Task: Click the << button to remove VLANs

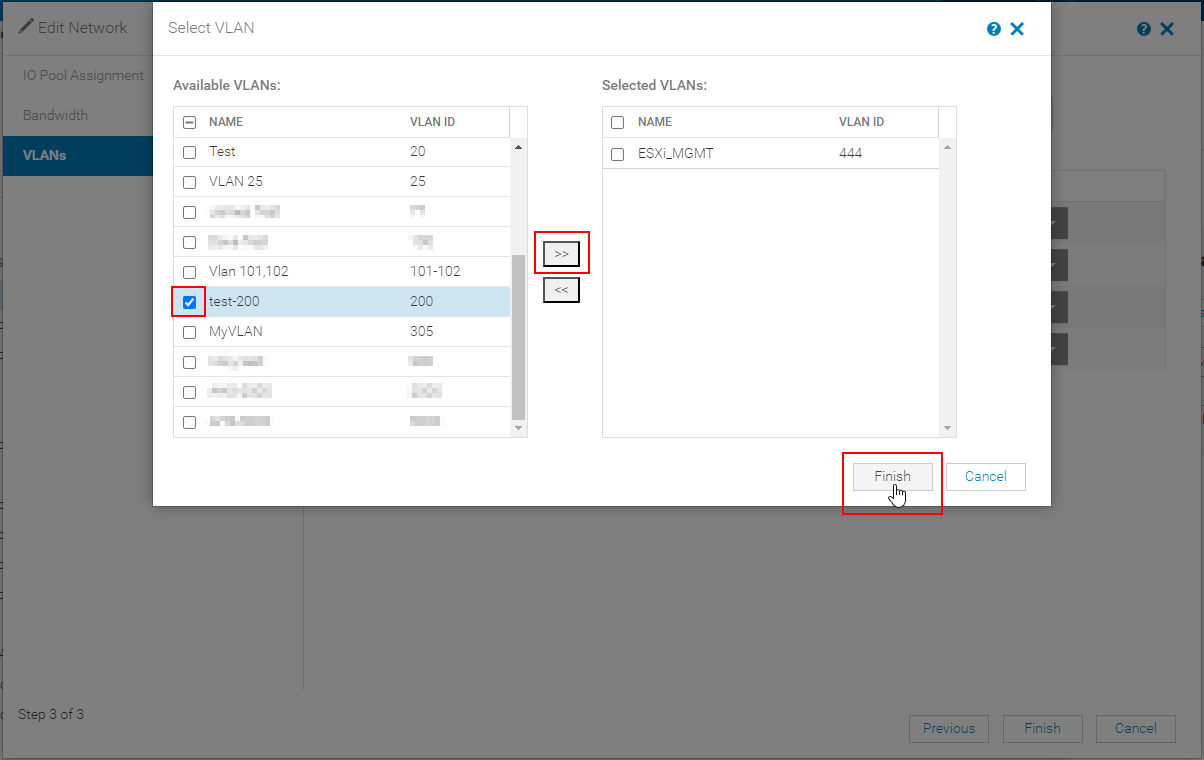Action: tap(561, 289)
